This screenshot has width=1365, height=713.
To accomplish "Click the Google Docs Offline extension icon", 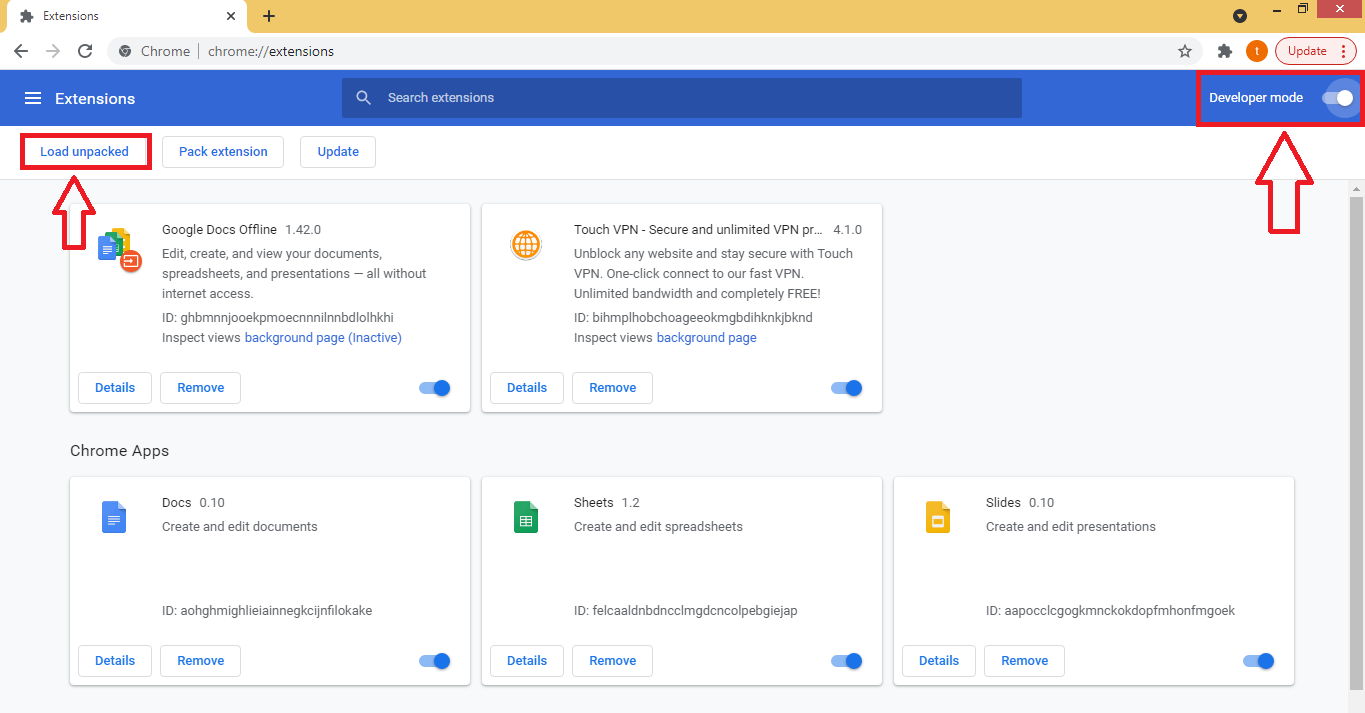I will point(119,250).
